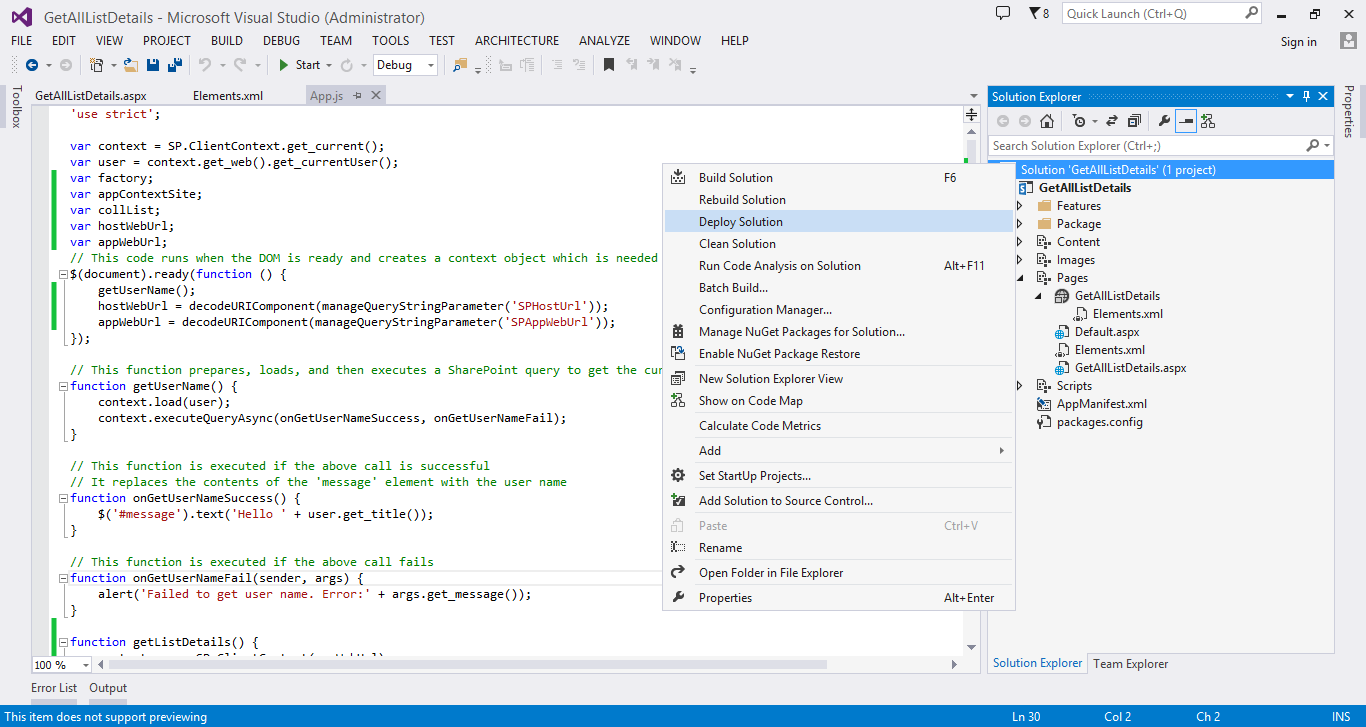
Task: Click the Navigate Backward arrow in the main toolbar
Action: pyautogui.click(x=31, y=65)
